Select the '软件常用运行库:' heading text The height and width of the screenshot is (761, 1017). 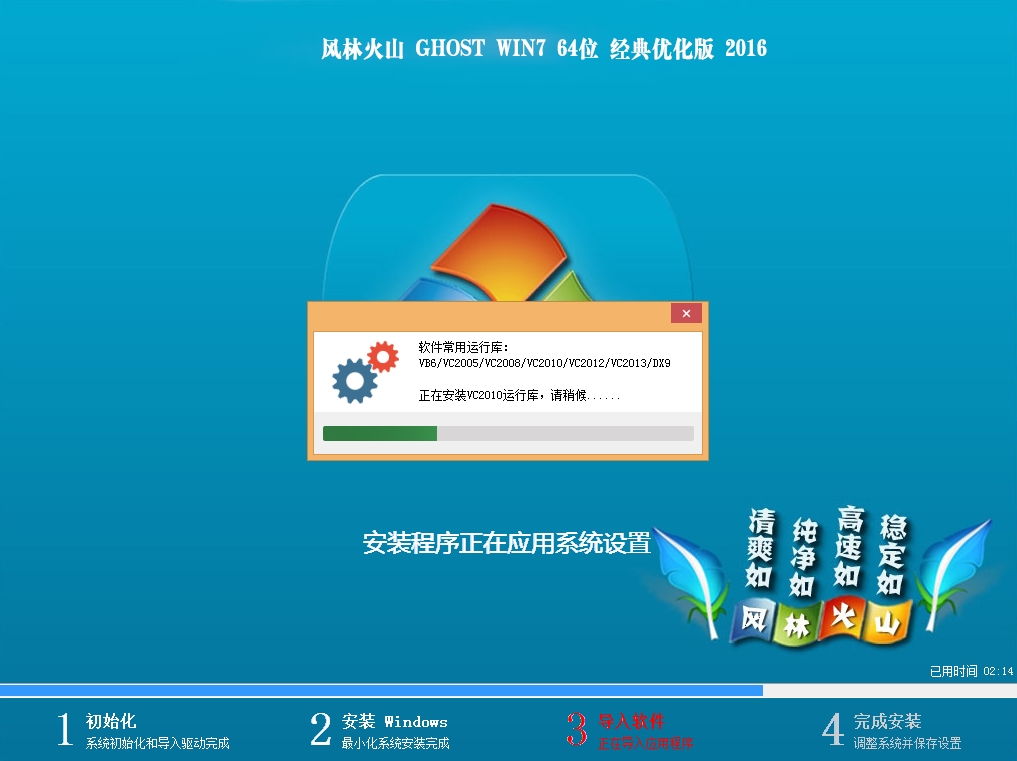(x=464, y=347)
